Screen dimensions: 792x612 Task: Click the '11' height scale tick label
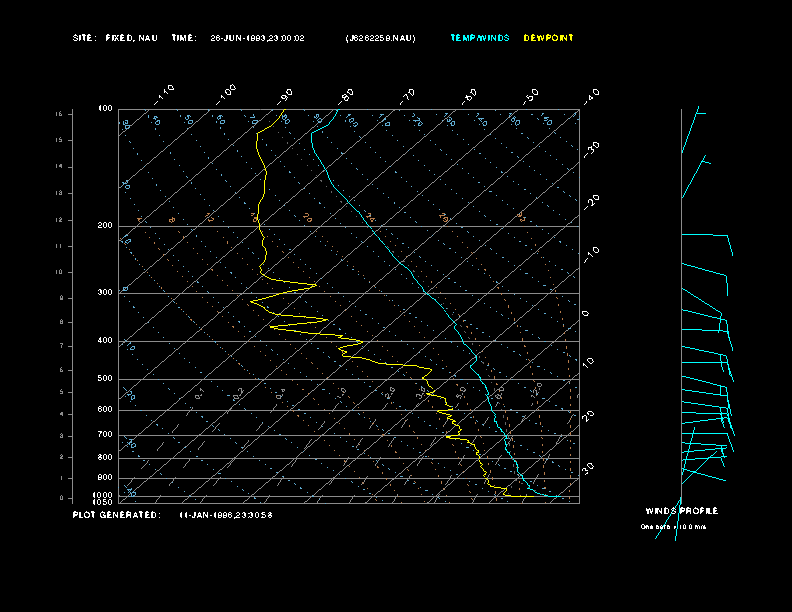[59, 246]
